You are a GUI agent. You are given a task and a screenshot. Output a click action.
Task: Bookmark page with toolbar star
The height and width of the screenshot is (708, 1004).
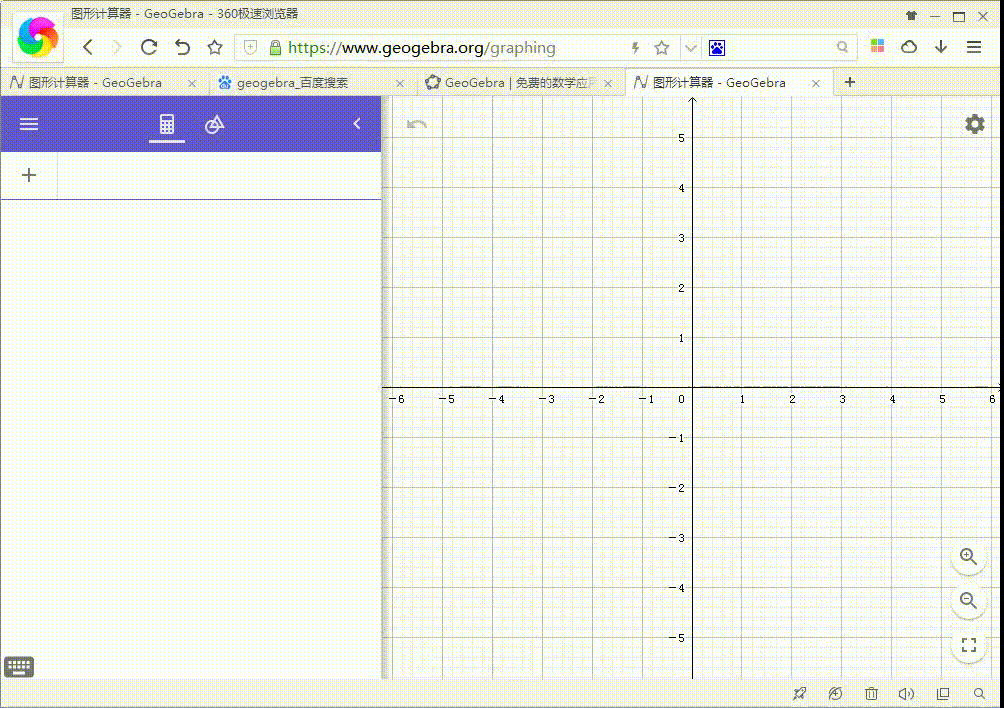coord(215,47)
